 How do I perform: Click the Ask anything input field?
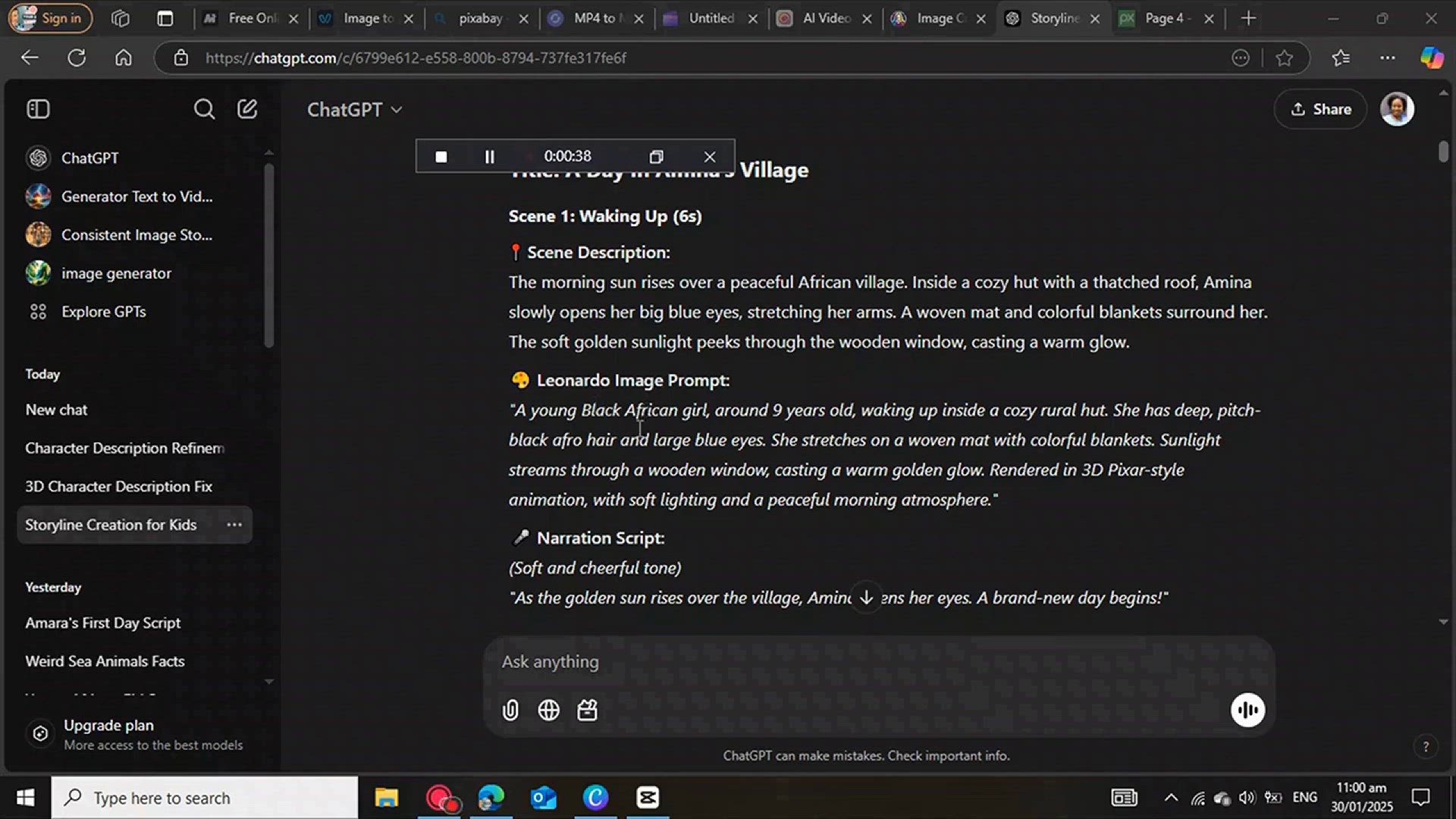tap(878, 662)
